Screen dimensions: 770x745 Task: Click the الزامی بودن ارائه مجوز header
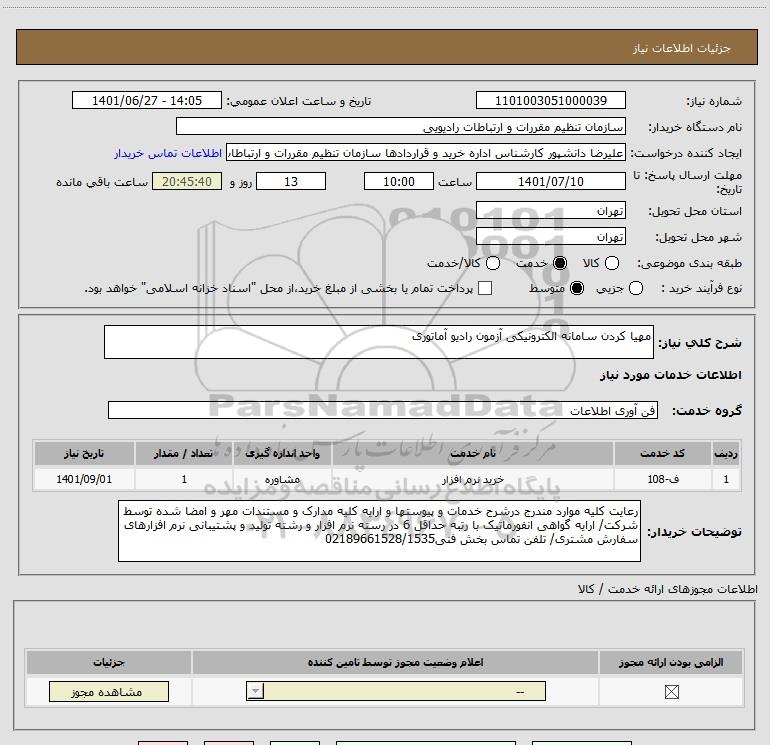pyautogui.click(x=671, y=662)
